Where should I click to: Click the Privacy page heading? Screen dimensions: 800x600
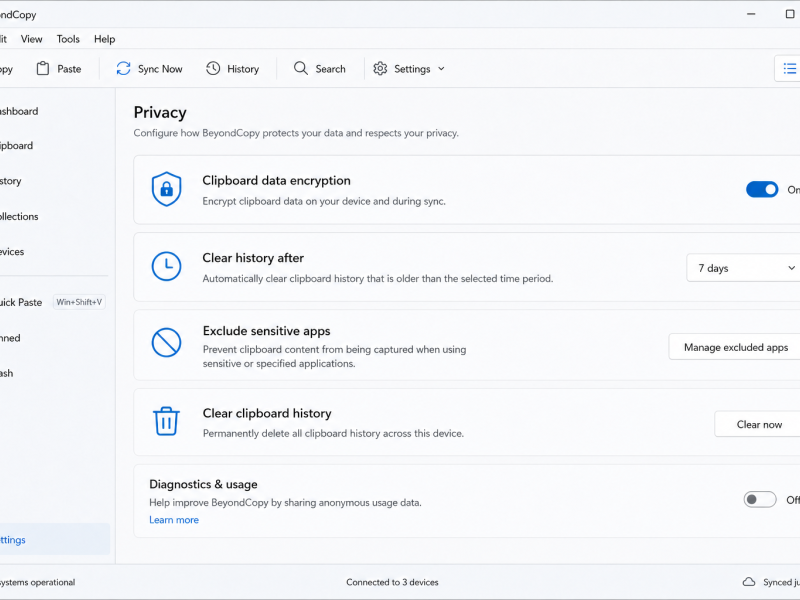click(160, 112)
